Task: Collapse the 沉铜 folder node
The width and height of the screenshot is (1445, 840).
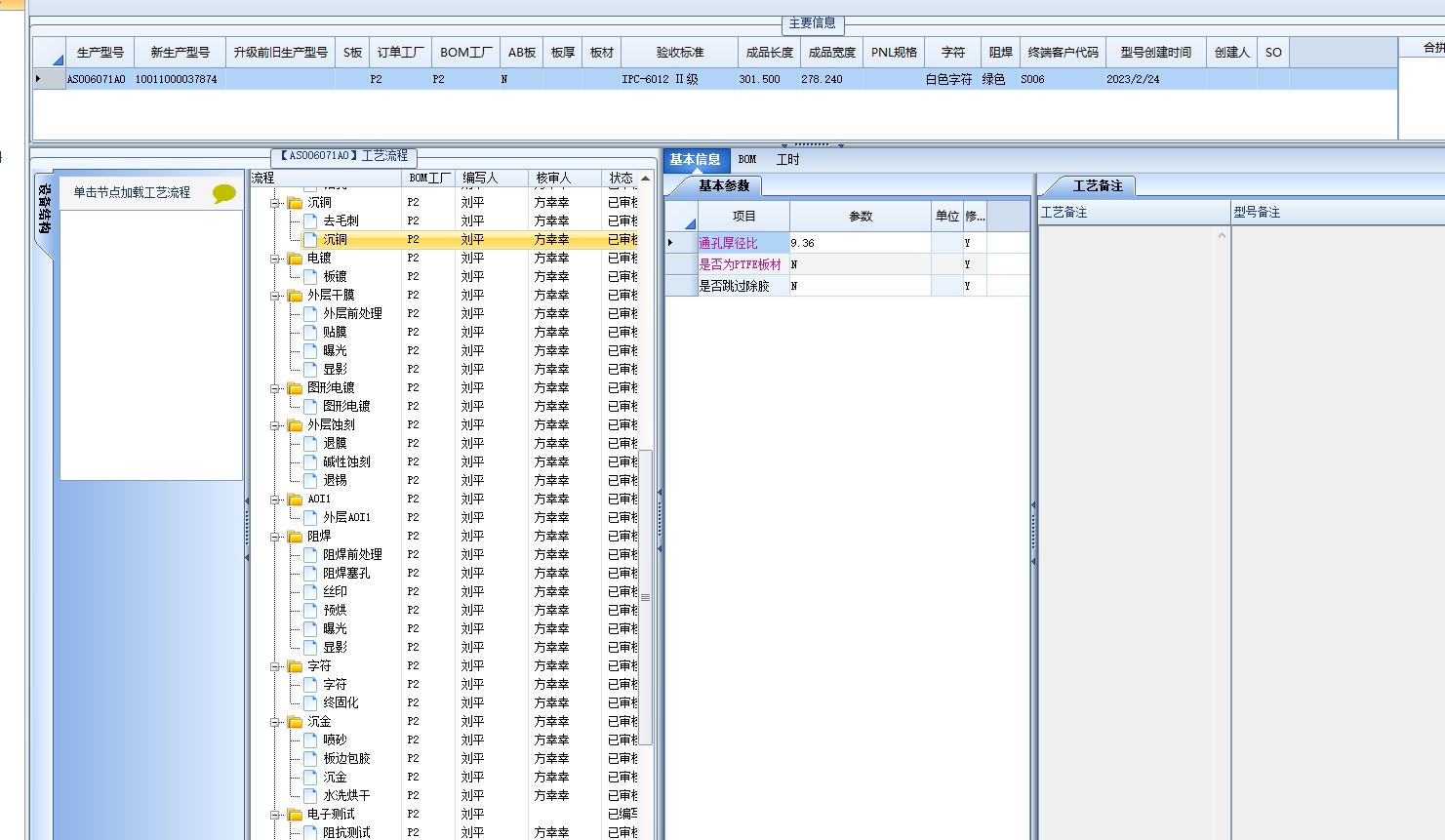Action: tap(276, 203)
